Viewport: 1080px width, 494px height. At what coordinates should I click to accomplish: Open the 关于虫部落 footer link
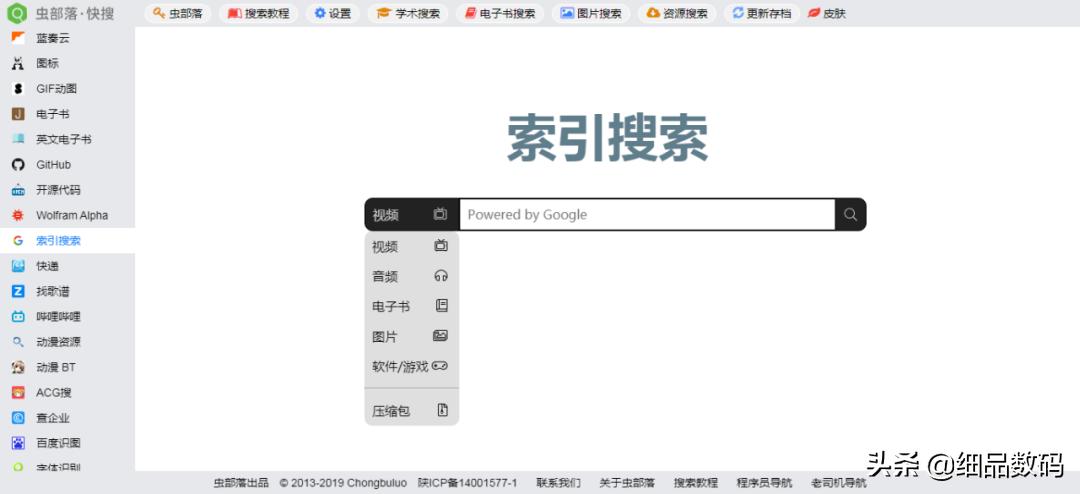click(x=627, y=483)
